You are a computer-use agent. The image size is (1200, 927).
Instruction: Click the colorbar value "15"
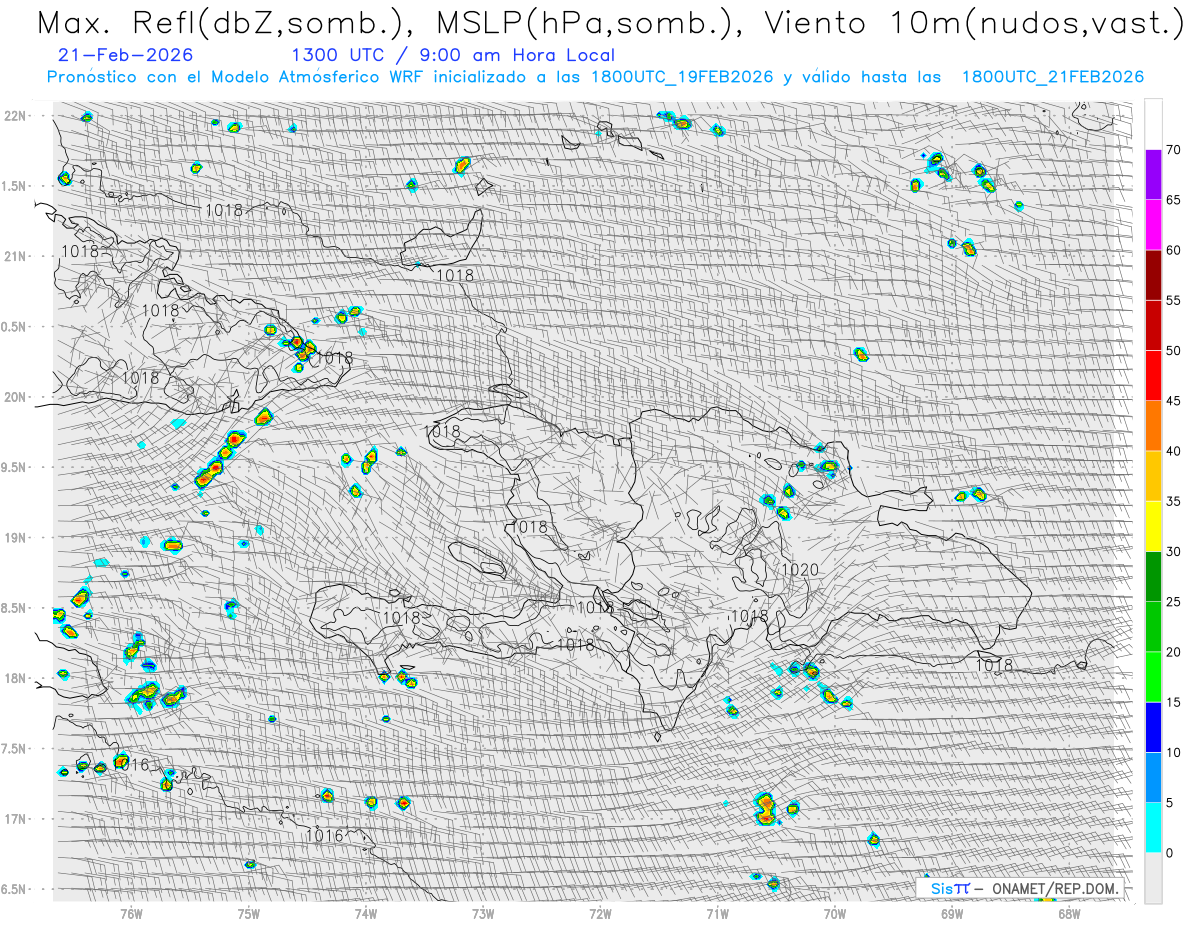(1174, 702)
